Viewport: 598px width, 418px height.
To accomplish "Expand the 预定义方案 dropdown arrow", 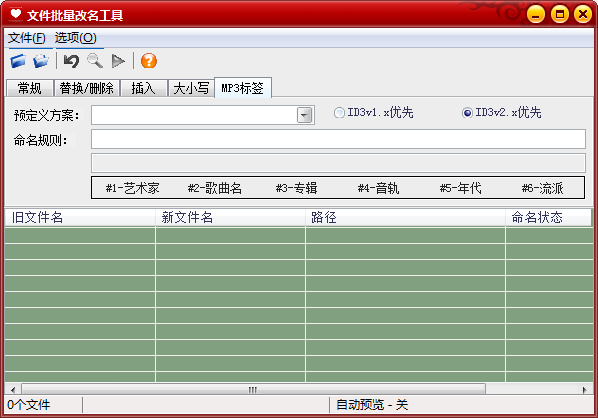I will point(304,115).
